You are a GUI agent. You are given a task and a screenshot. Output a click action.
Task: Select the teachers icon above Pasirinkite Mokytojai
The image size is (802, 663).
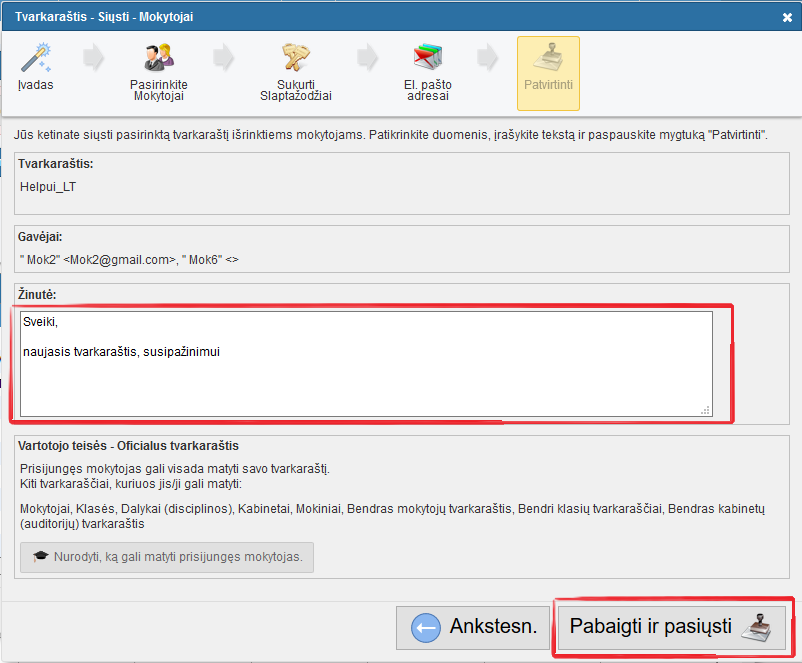point(159,56)
